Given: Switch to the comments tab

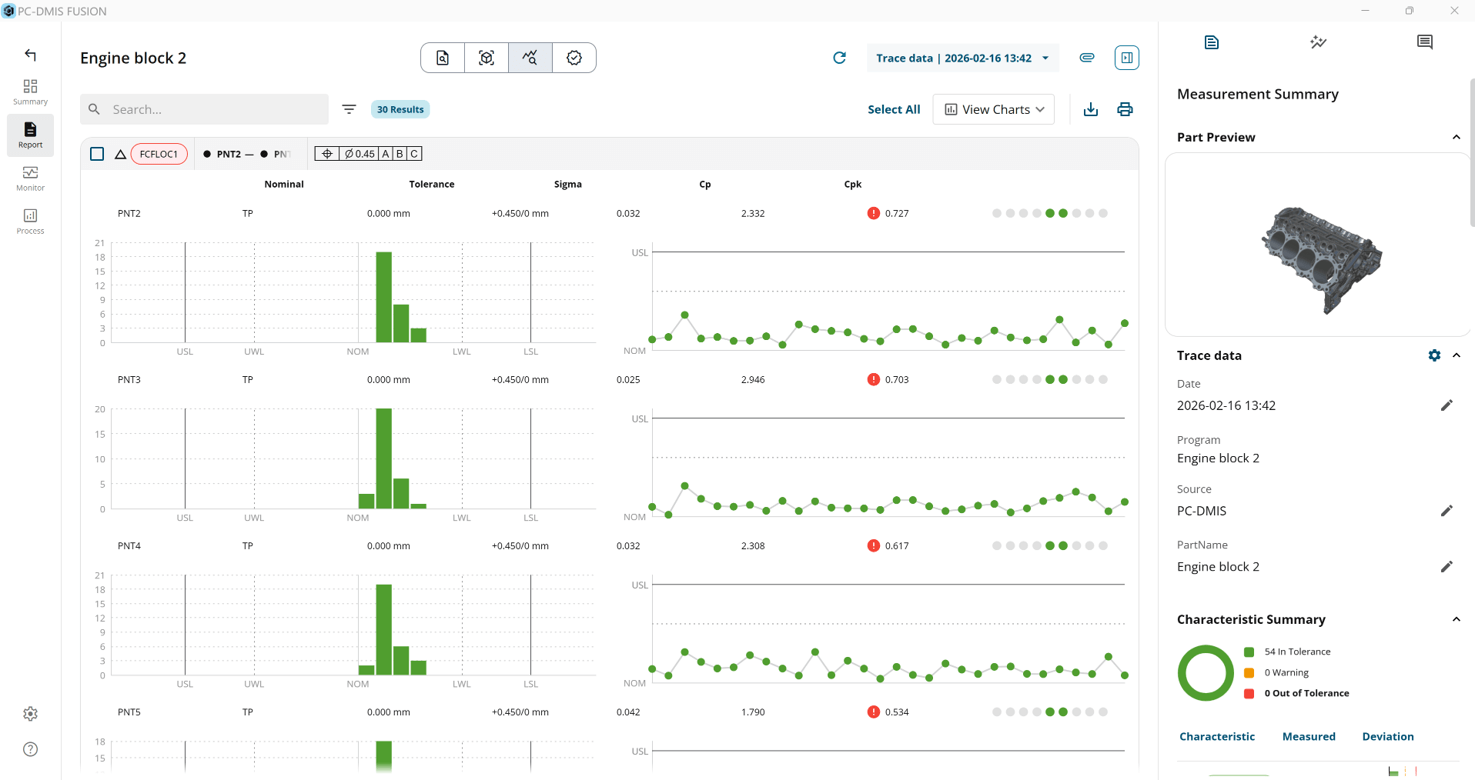Looking at the screenshot, I should pyautogui.click(x=1425, y=42).
